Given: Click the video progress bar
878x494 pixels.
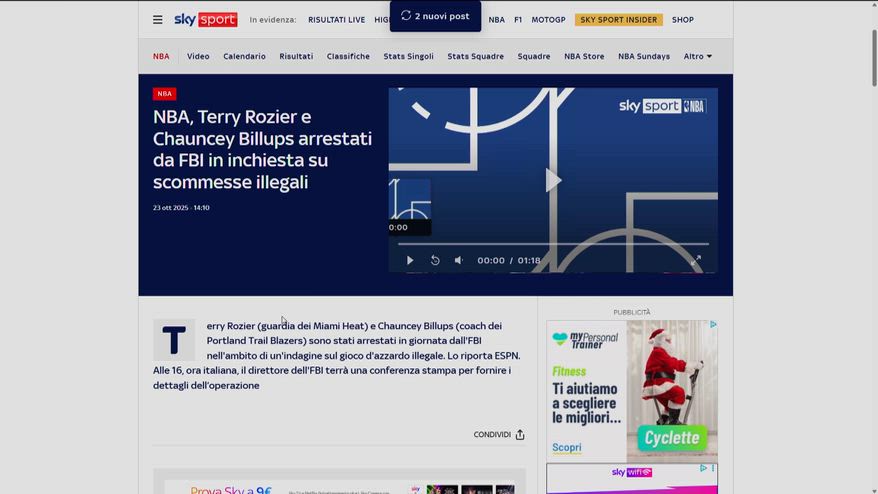Looking at the screenshot, I should (x=553, y=244).
